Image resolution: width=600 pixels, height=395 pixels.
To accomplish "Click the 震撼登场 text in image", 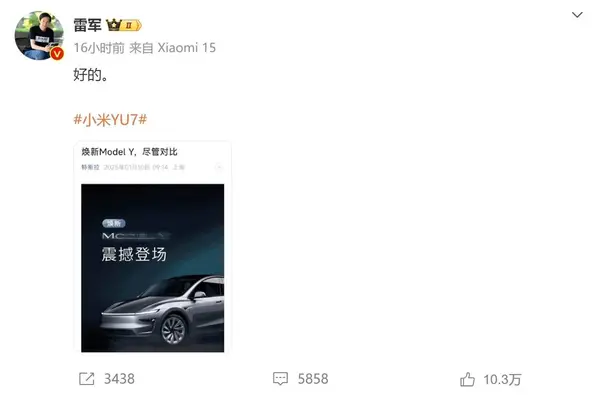I will point(134,254).
